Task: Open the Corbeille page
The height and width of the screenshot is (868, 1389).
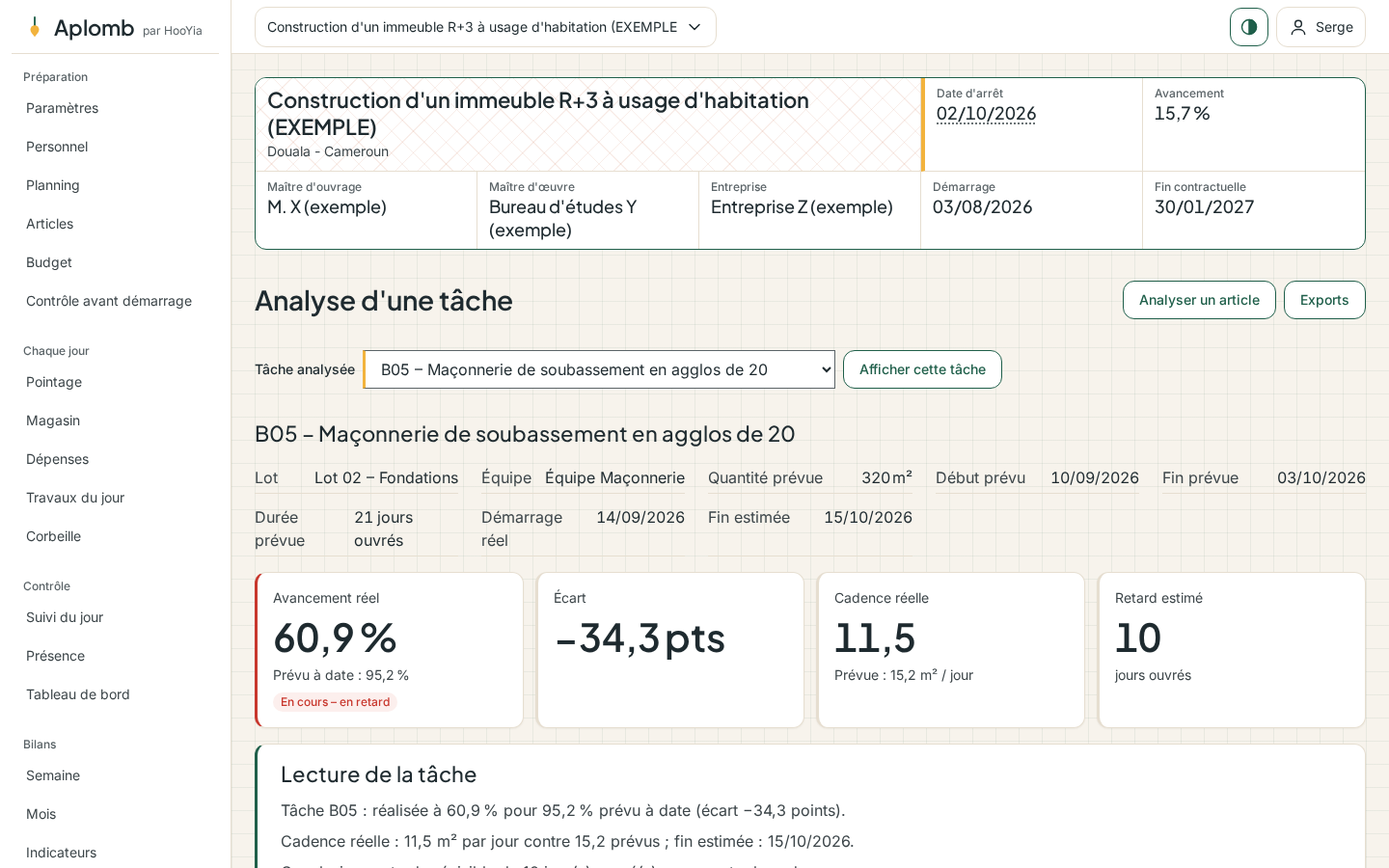Action: click(116, 536)
